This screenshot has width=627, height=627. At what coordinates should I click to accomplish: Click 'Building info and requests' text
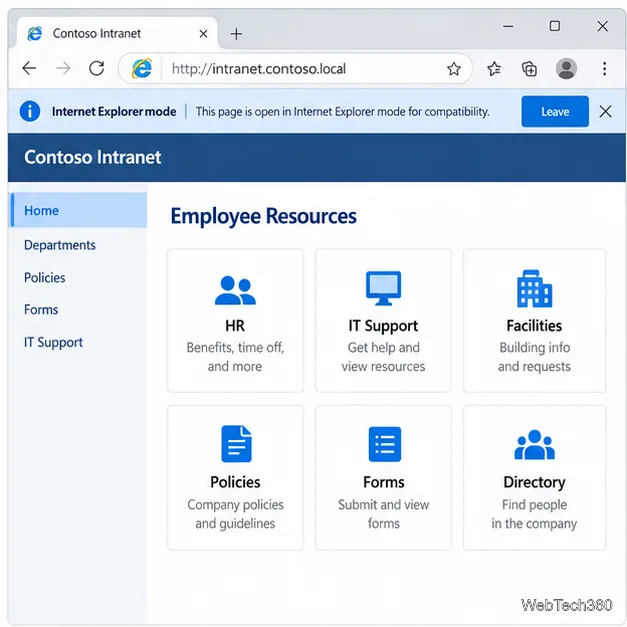tap(534, 357)
